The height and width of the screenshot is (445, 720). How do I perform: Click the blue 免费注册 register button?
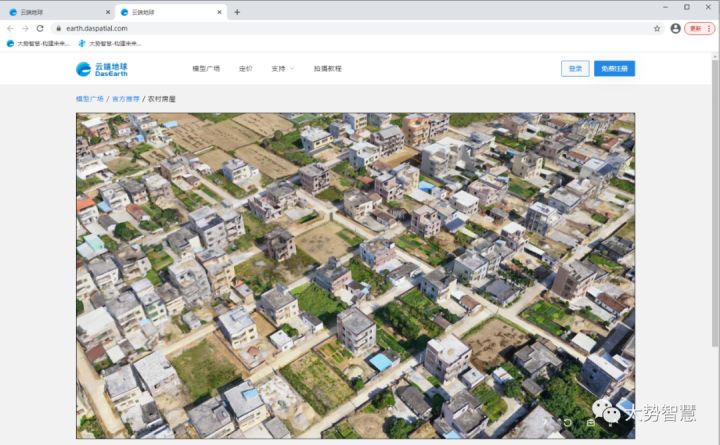[x=614, y=68]
